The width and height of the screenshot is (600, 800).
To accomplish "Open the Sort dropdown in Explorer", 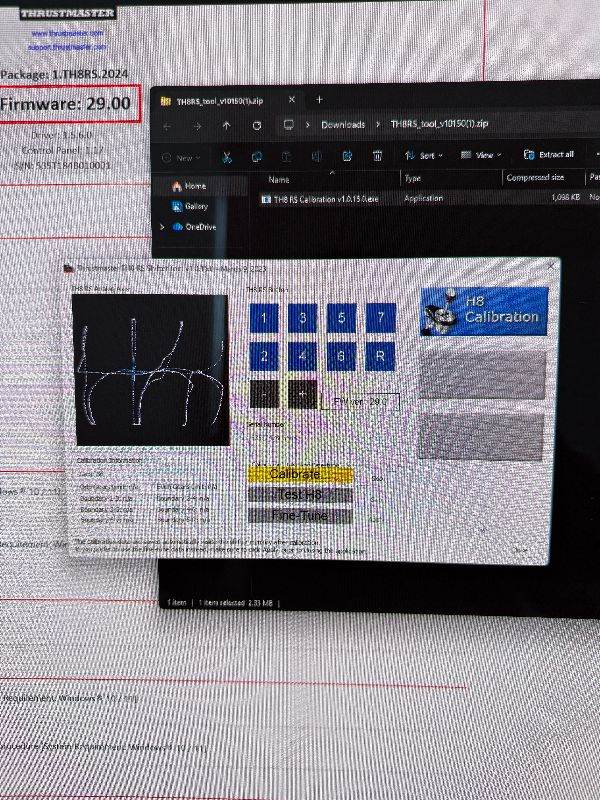I will pyautogui.click(x=424, y=156).
